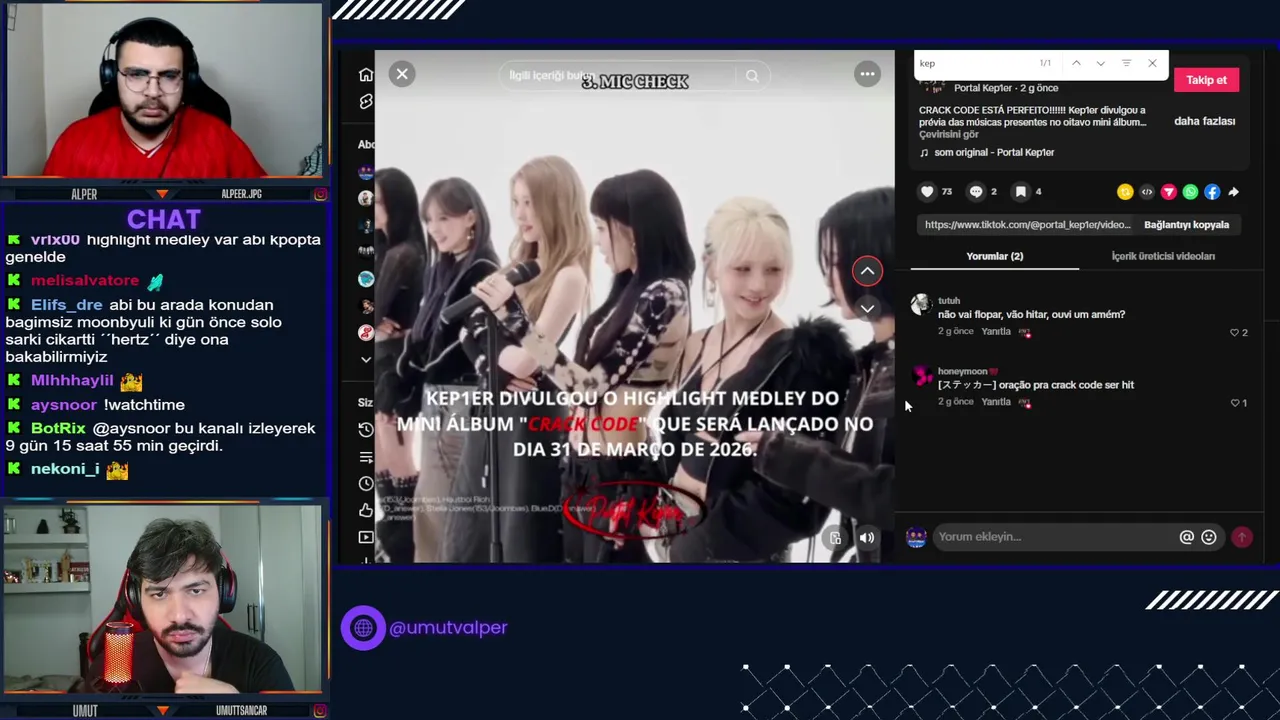This screenshot has width=1280, height=720.
Task: Click the 'İlgili içeriği bulun' search field
Action: pyautogui.click(x=620, y=76)
